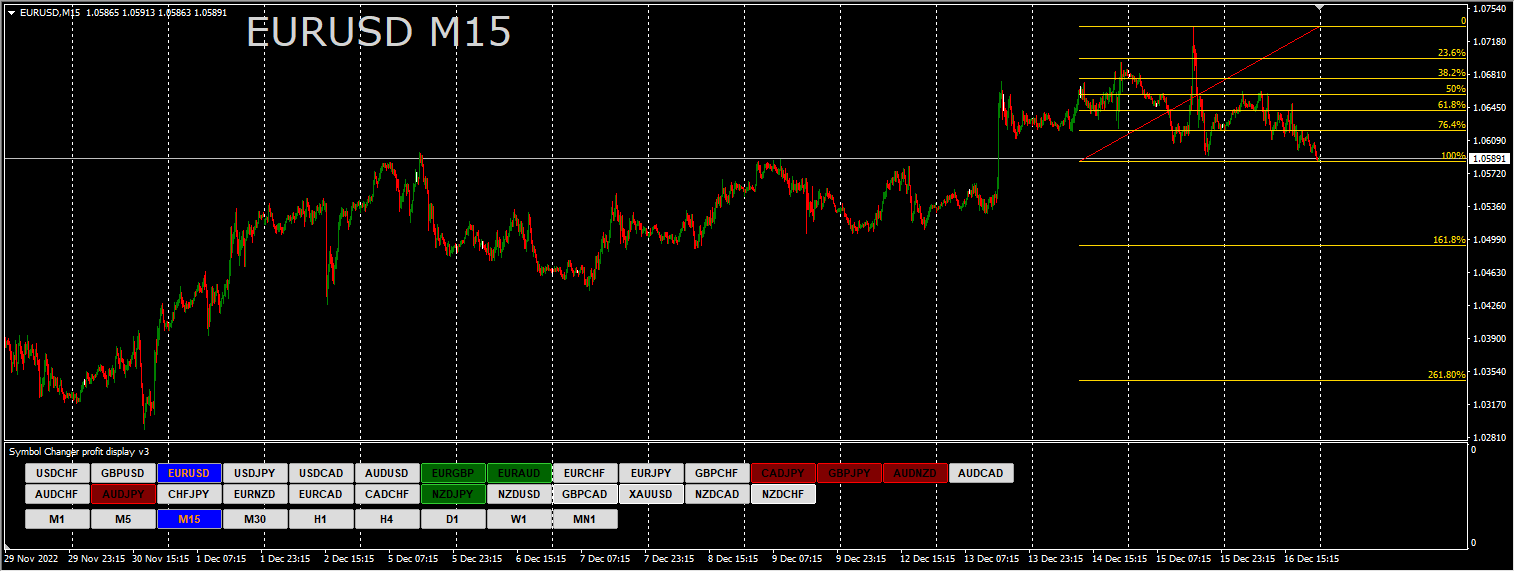
Task: Load EURJPY symbol
Action: click(x=651, y=473)
